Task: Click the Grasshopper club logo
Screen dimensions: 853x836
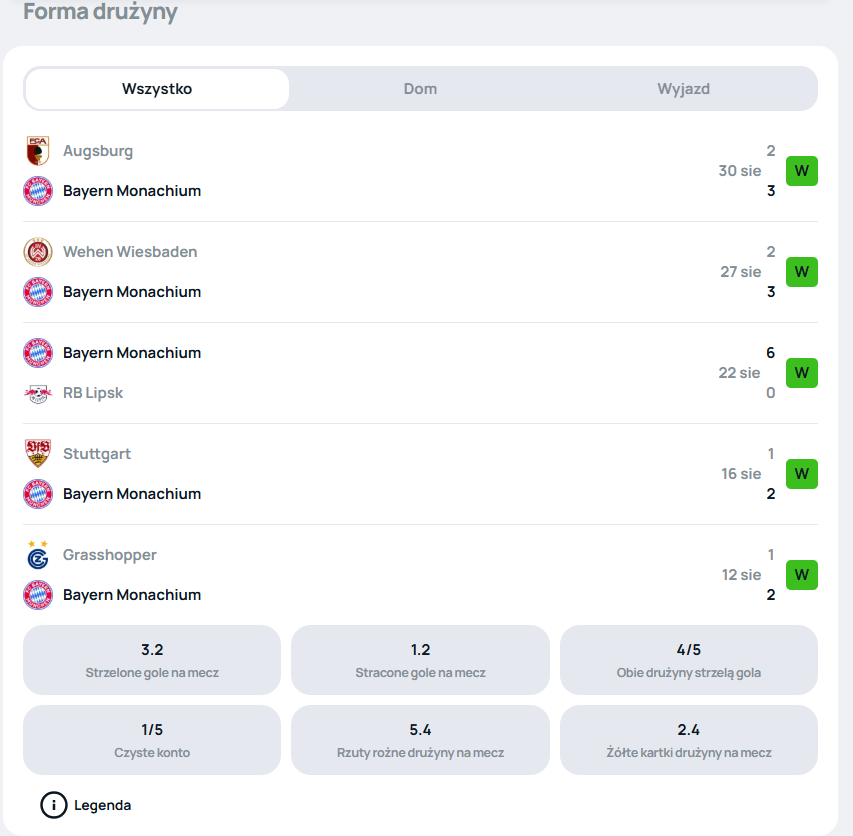Action: coord(38,555)
